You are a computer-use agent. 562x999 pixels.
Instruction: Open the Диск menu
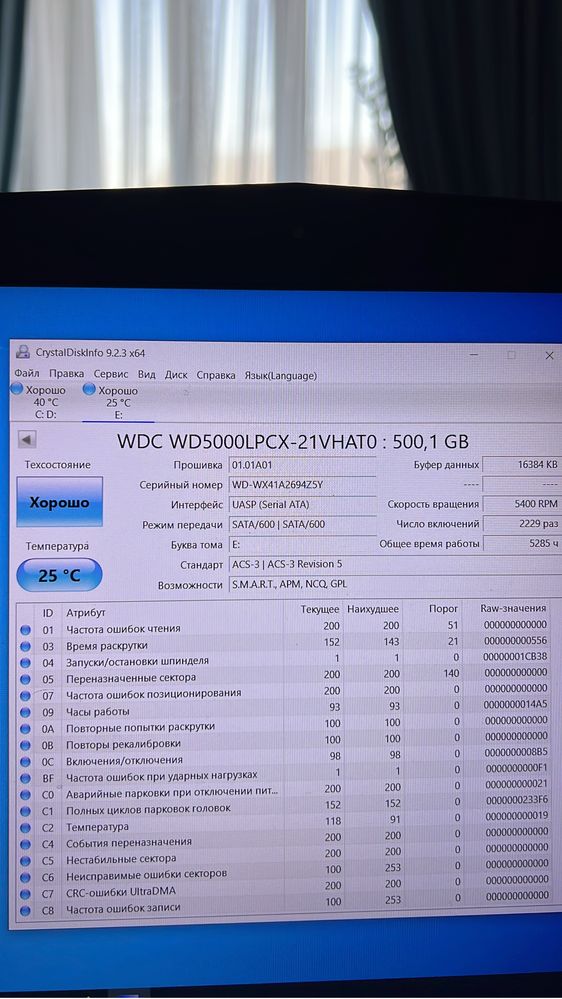coord(176,375)
